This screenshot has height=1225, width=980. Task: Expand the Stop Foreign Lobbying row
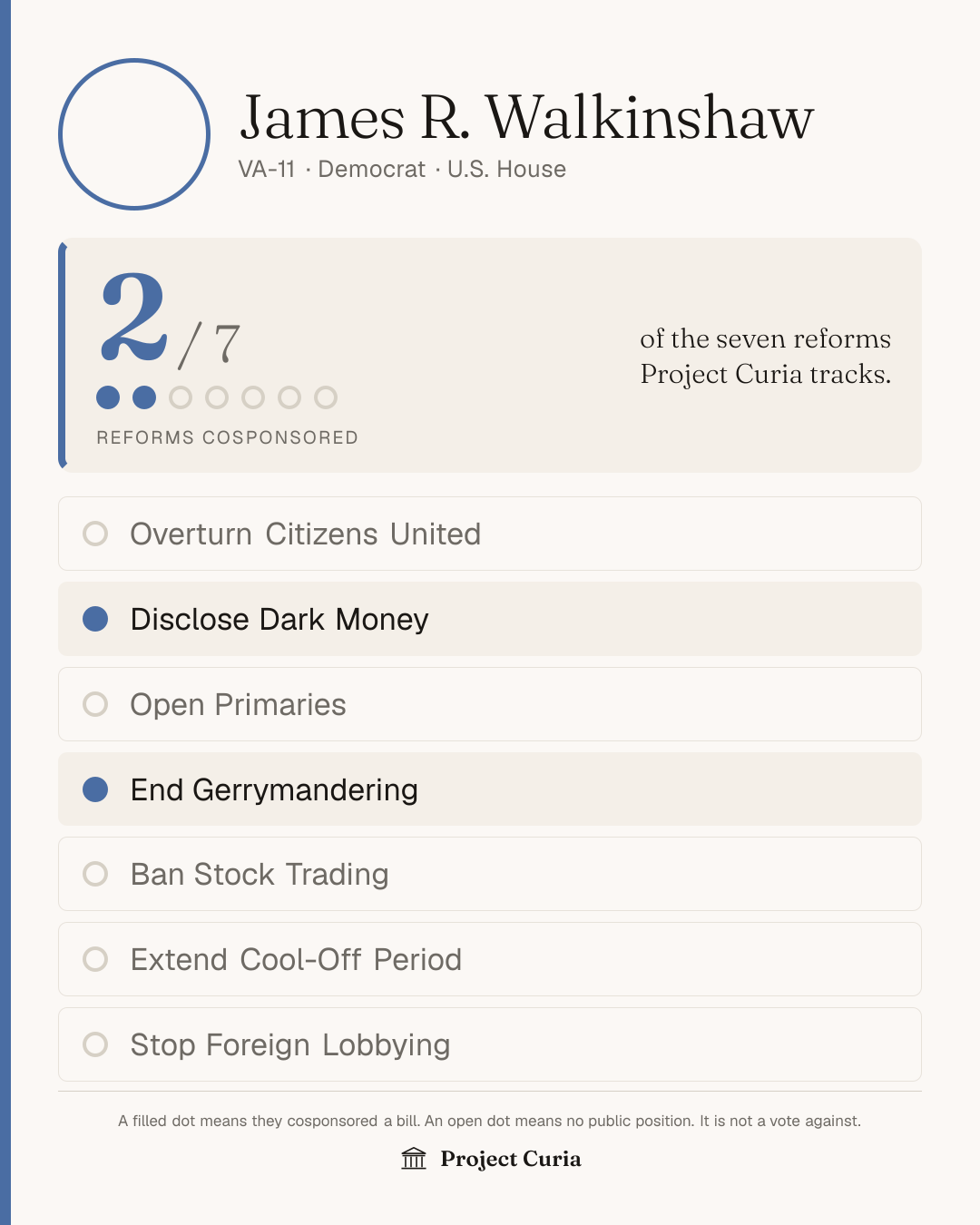click(490, 1044)
